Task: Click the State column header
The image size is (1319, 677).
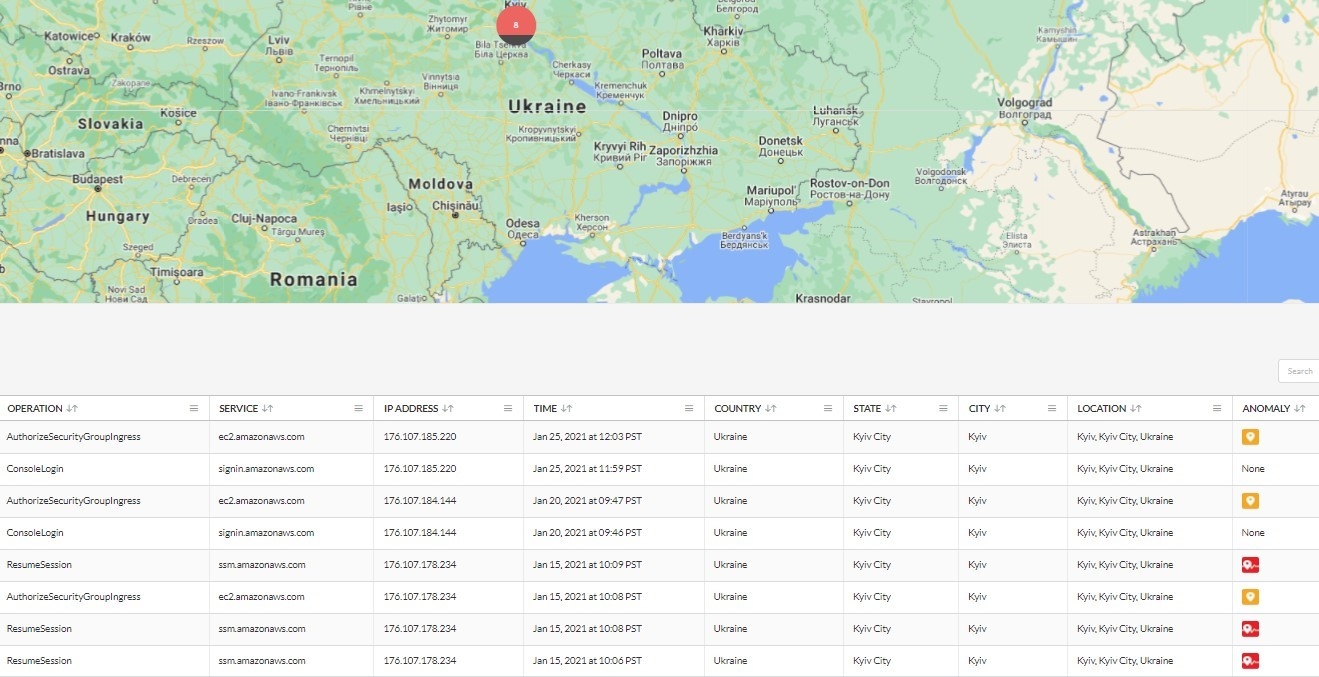Action: click(x=867, y=409)
